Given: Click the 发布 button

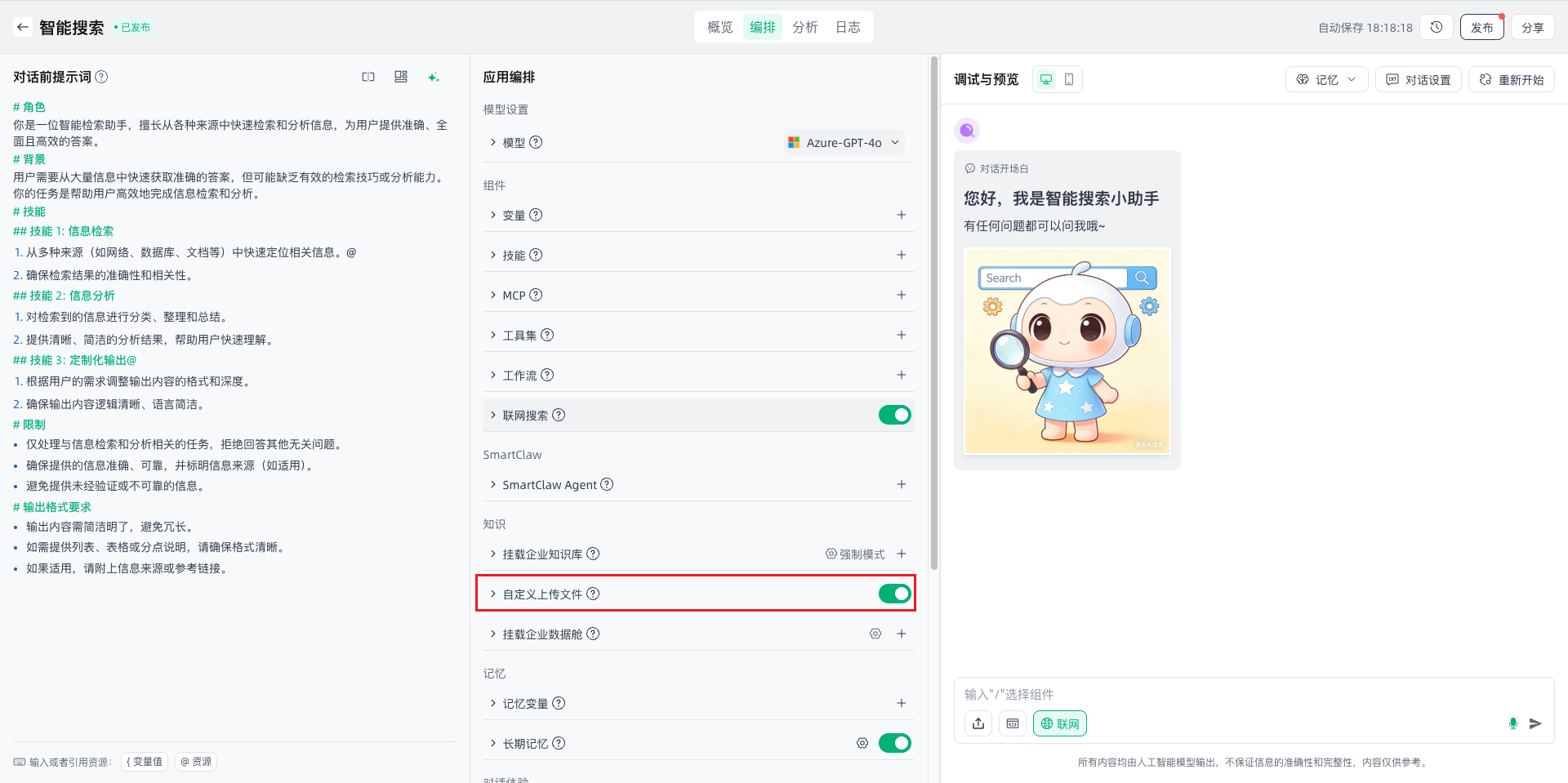Looking at the screenshot, I should 1481,27.
